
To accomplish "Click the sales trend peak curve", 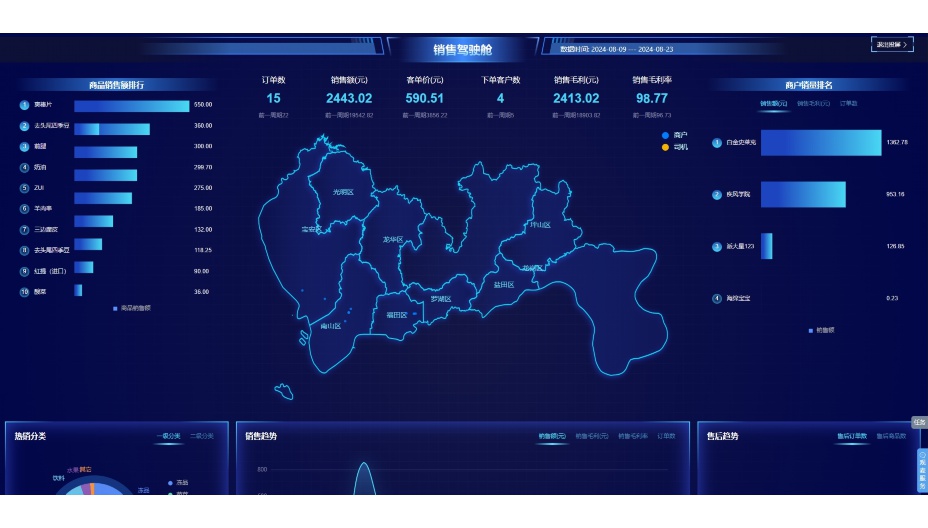I will 365,477.
